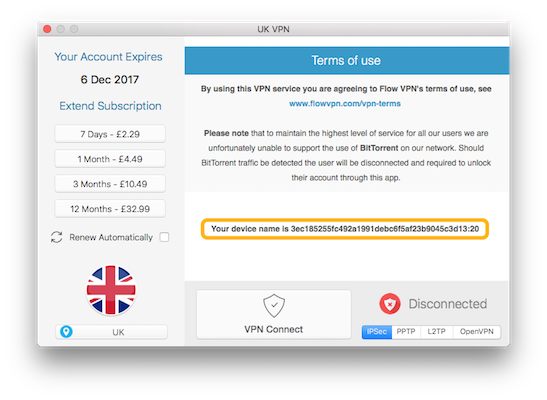This screenshot has height=400, width=547.
Task: Close the UK VPN window
Action: click(x=47, y=29)
